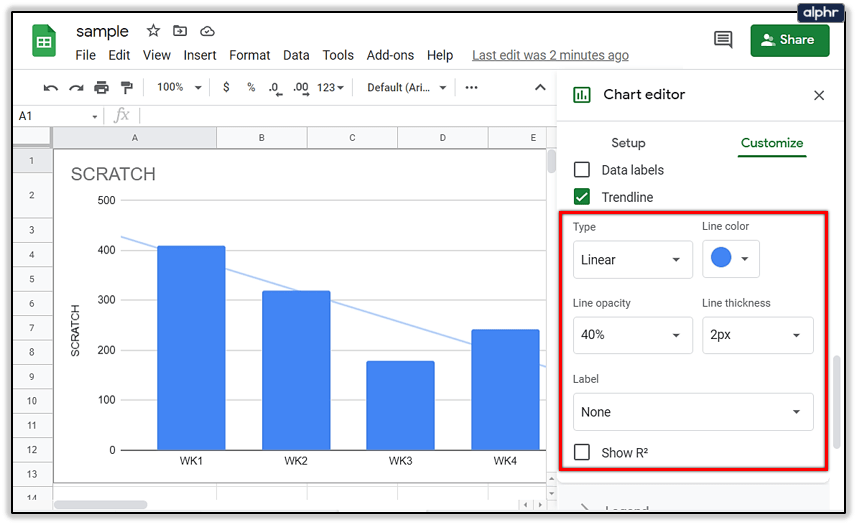This screenshot has width=857, height=525.
Task: Format as percent
Action: (x=251, y=87)
